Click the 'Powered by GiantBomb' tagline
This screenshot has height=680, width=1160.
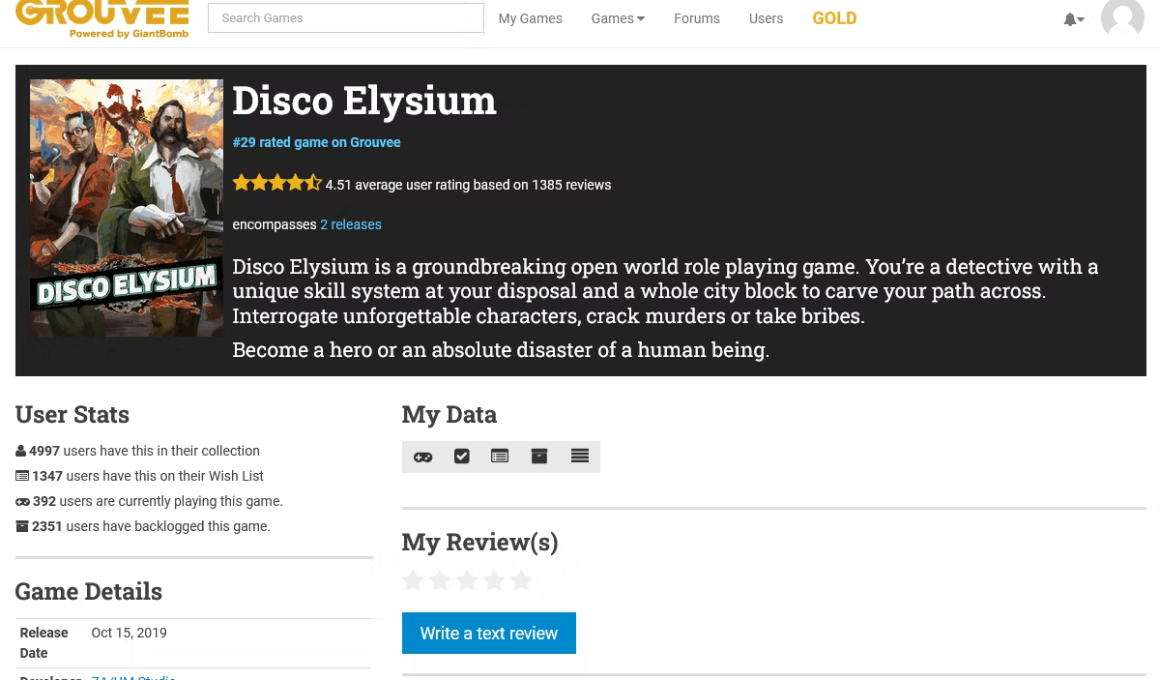click(129, 33)
